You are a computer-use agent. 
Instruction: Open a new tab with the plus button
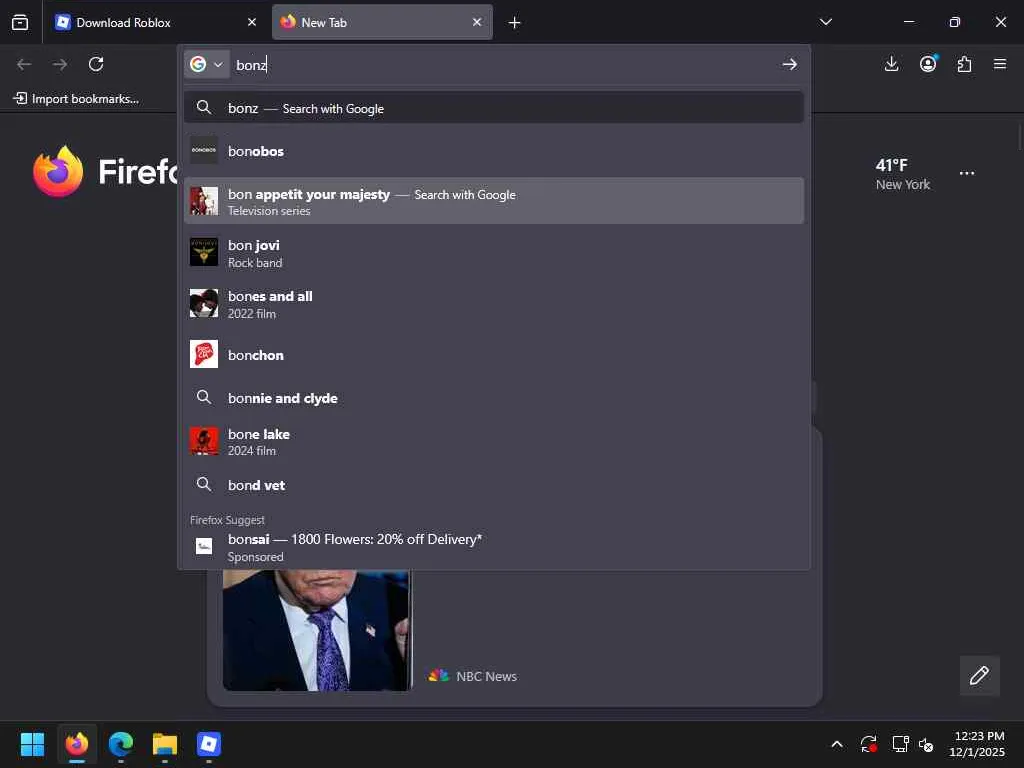(x=515, y=23)
